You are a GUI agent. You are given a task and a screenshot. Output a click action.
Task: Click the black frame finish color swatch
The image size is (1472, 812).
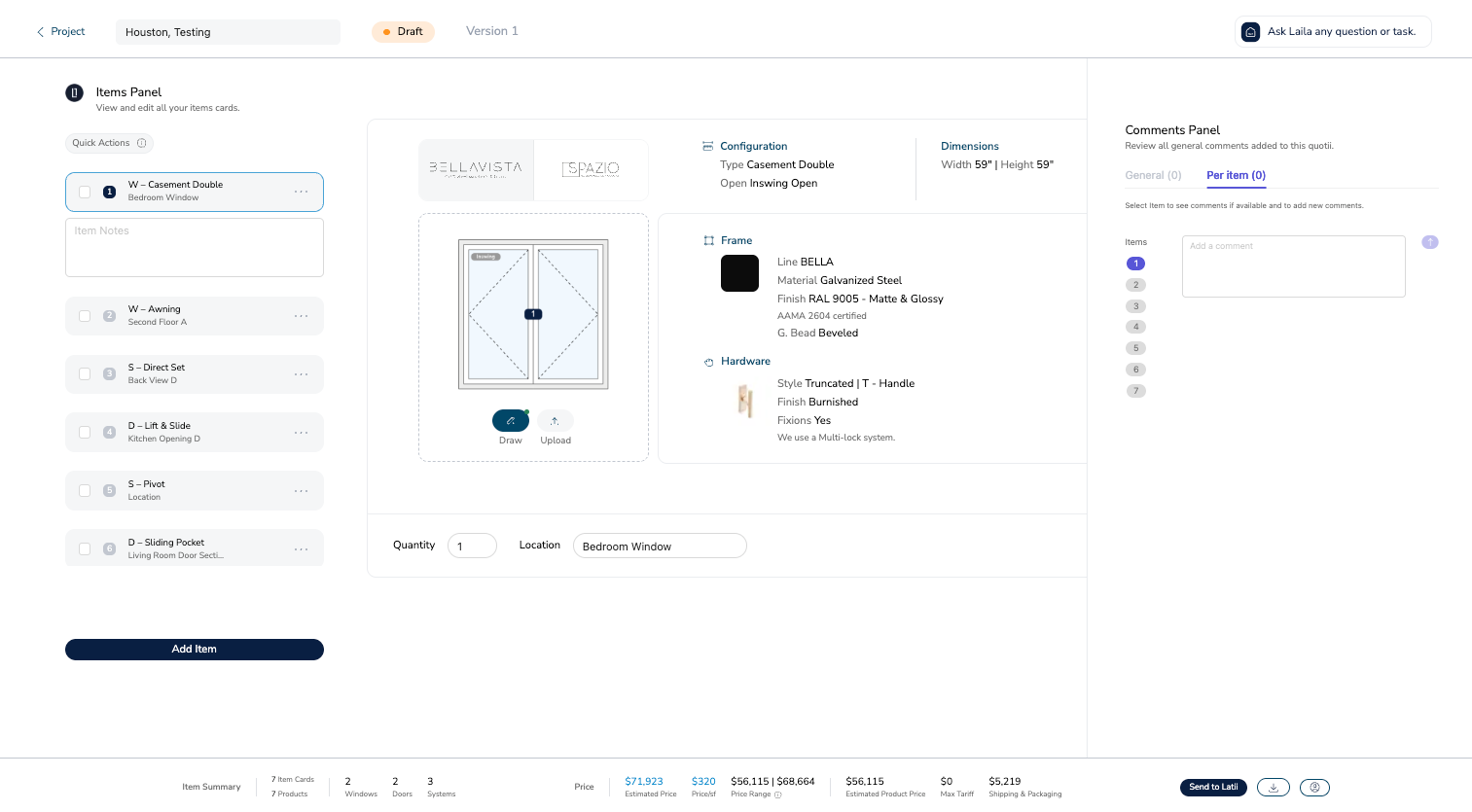(x=739, y=273)
